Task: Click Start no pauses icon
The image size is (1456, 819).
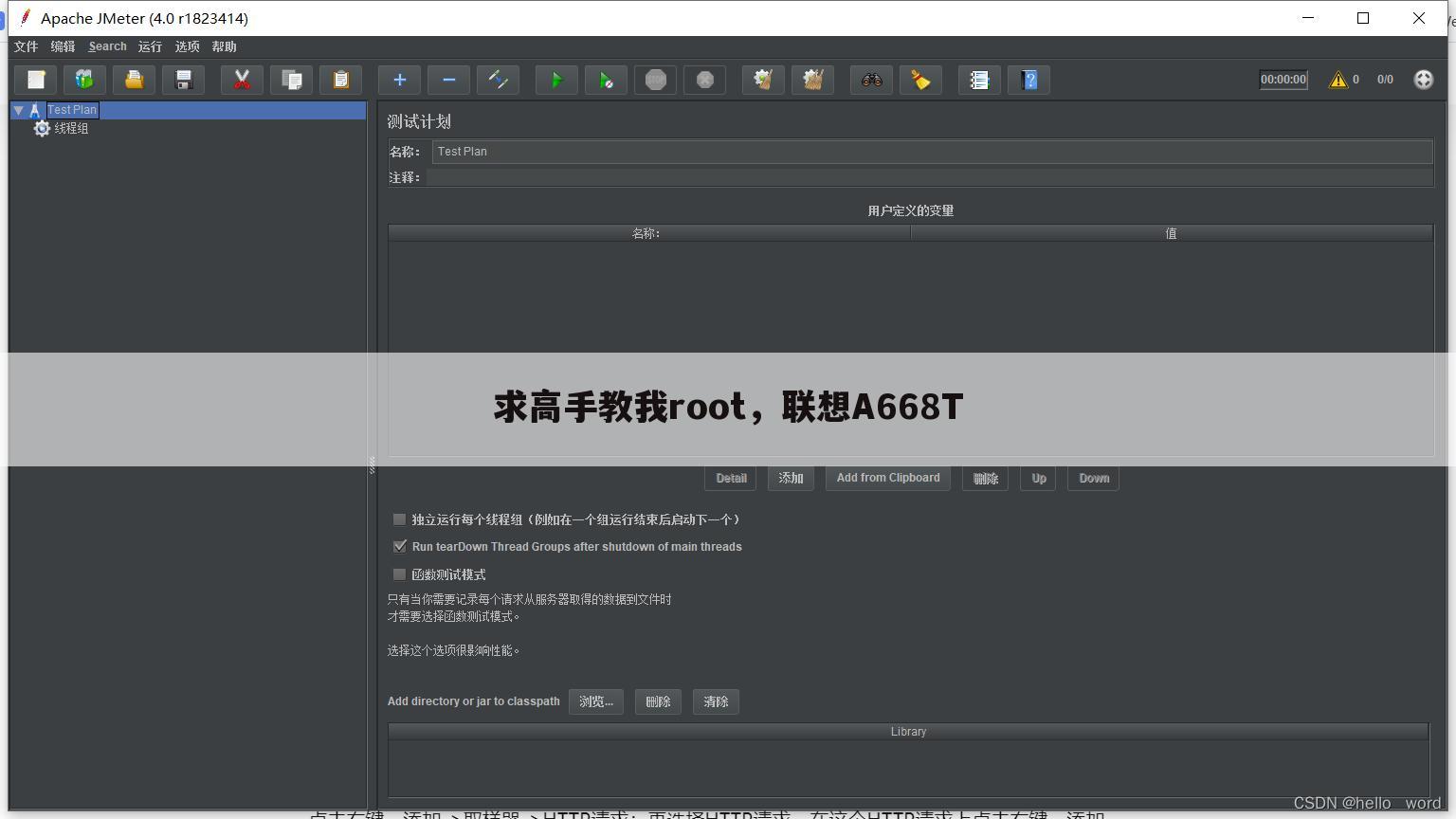Action: pos(607,80)
